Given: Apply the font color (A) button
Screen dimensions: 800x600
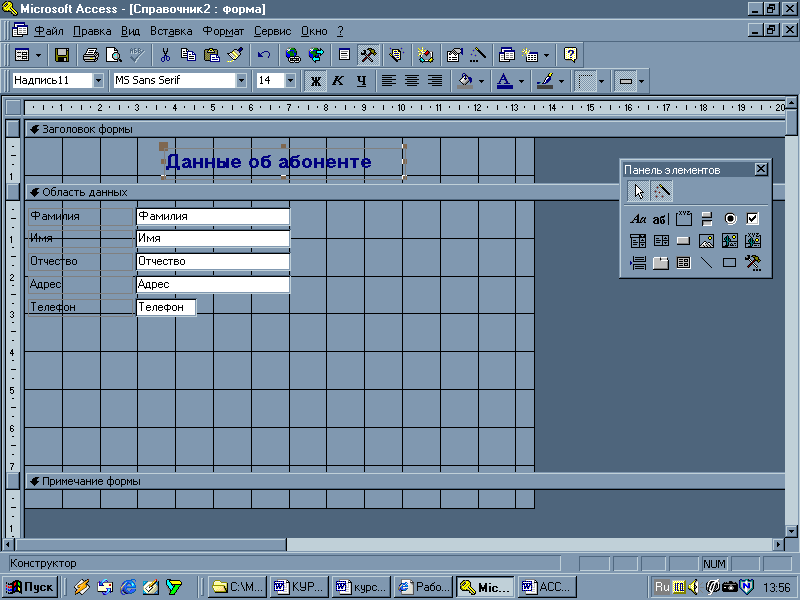Looking at the screenshot, I should coord(504,81).
